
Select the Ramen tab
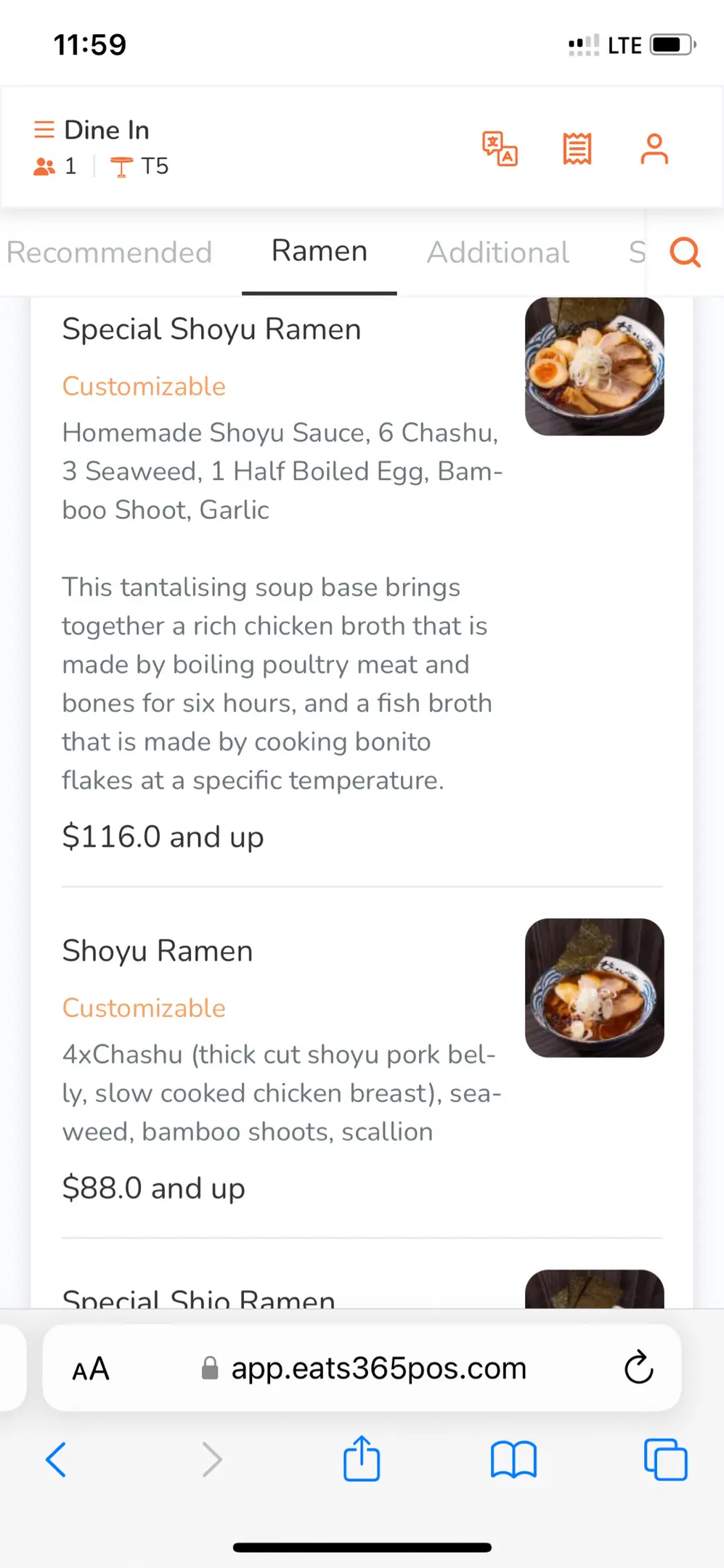[x=320, y=251]
